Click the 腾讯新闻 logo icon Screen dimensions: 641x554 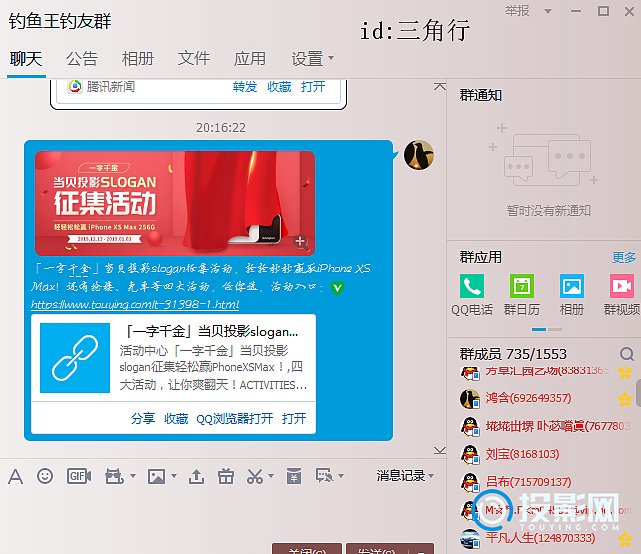click(x=75, y=87)
